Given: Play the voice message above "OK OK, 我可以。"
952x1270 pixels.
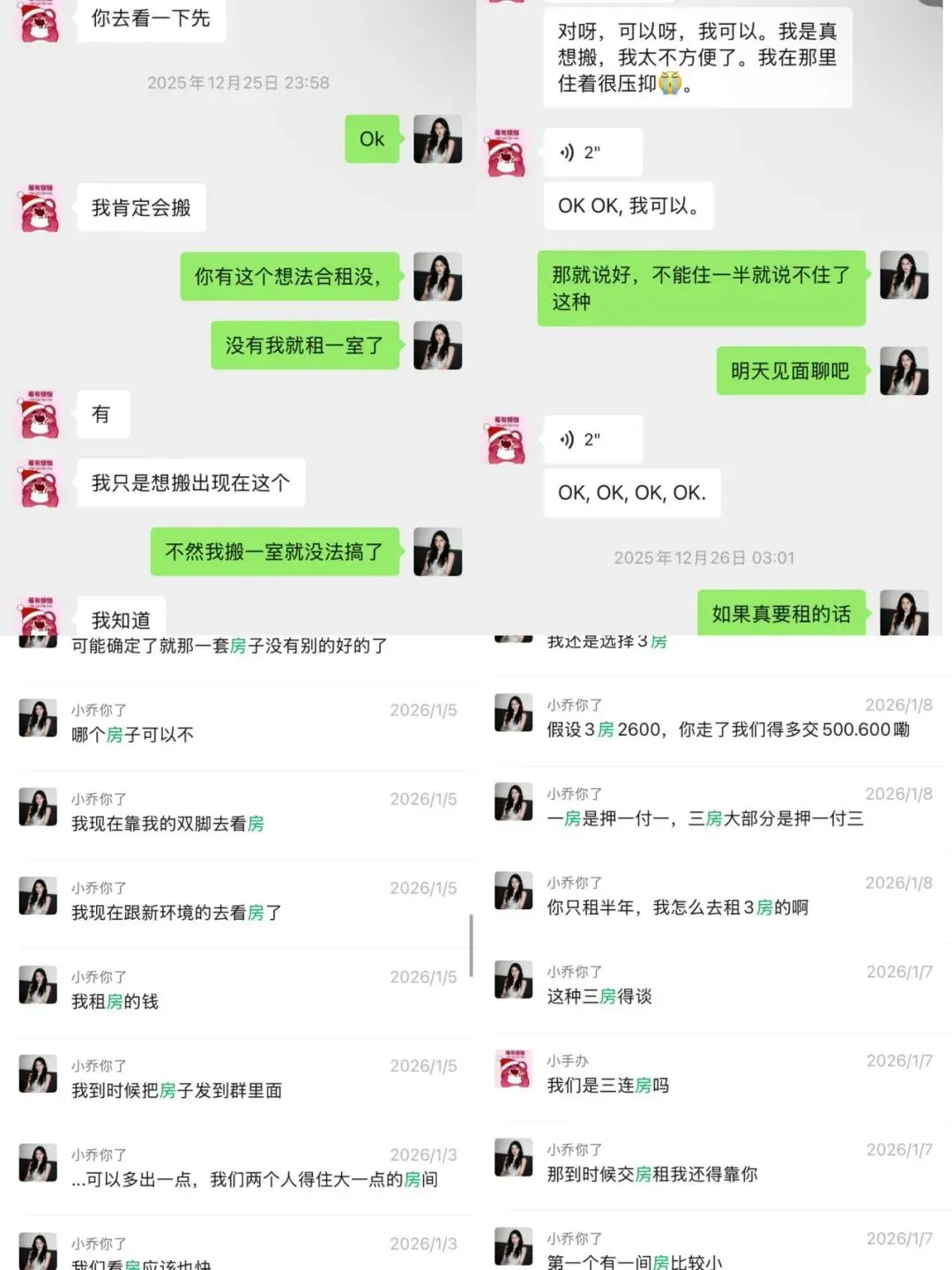Looking at the screenshot, I should point(592,153).
